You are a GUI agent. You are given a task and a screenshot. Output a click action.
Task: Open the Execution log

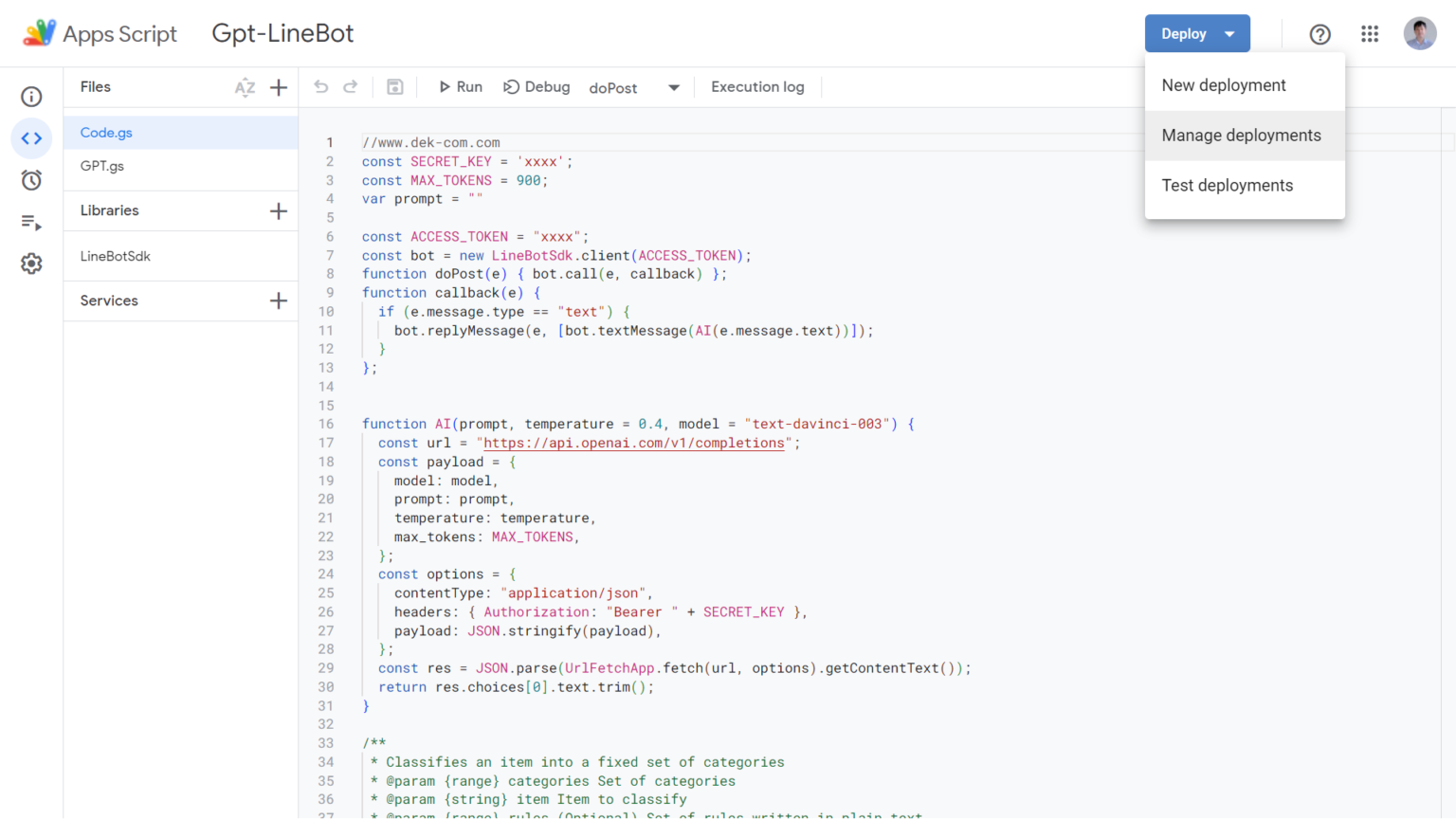(x=757, y=87)
